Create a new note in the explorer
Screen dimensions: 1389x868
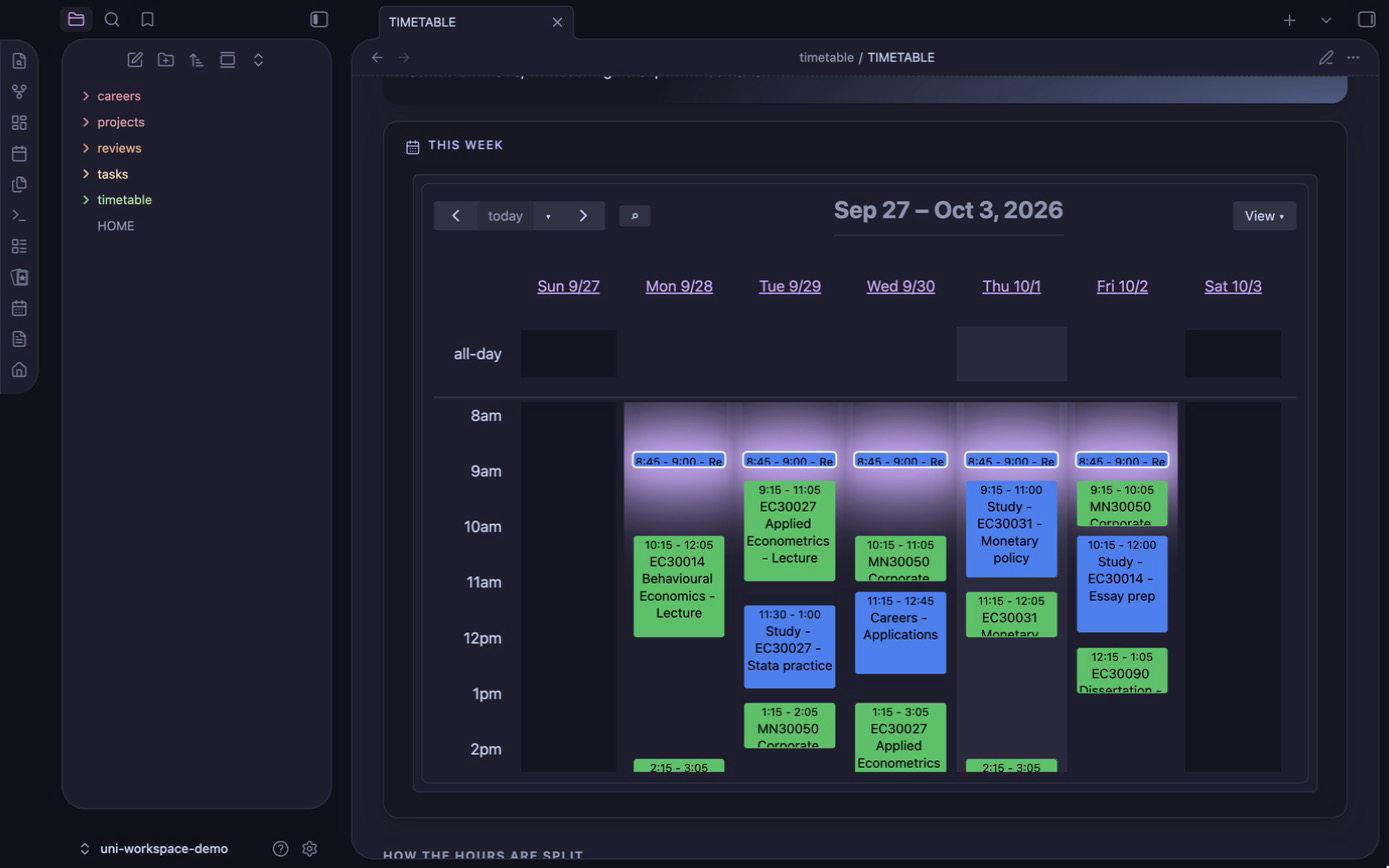point(135,60)
